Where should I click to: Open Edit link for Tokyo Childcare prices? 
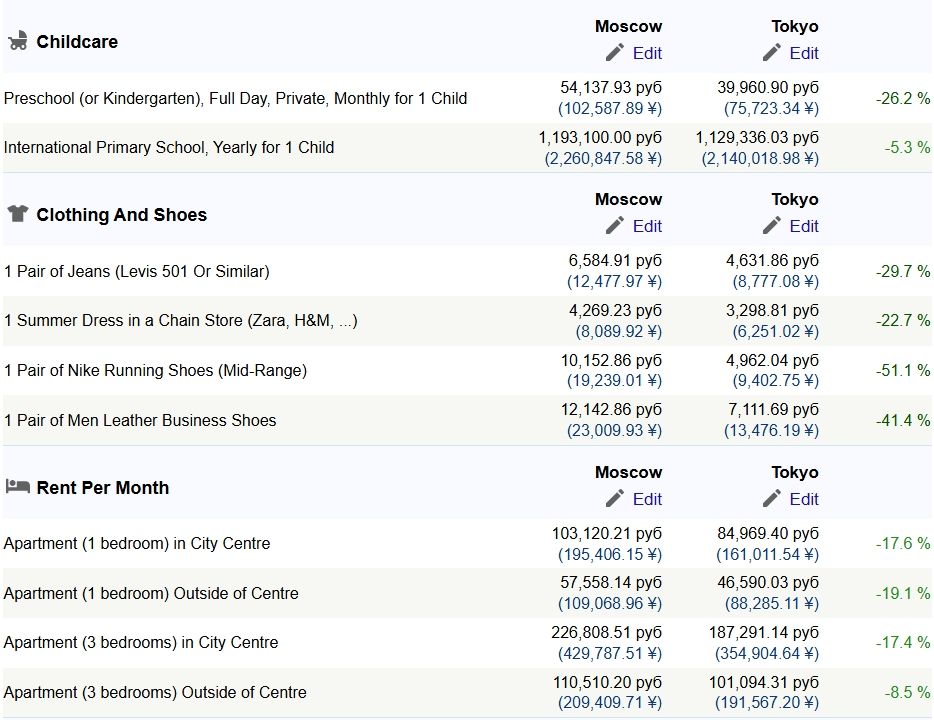804,53
